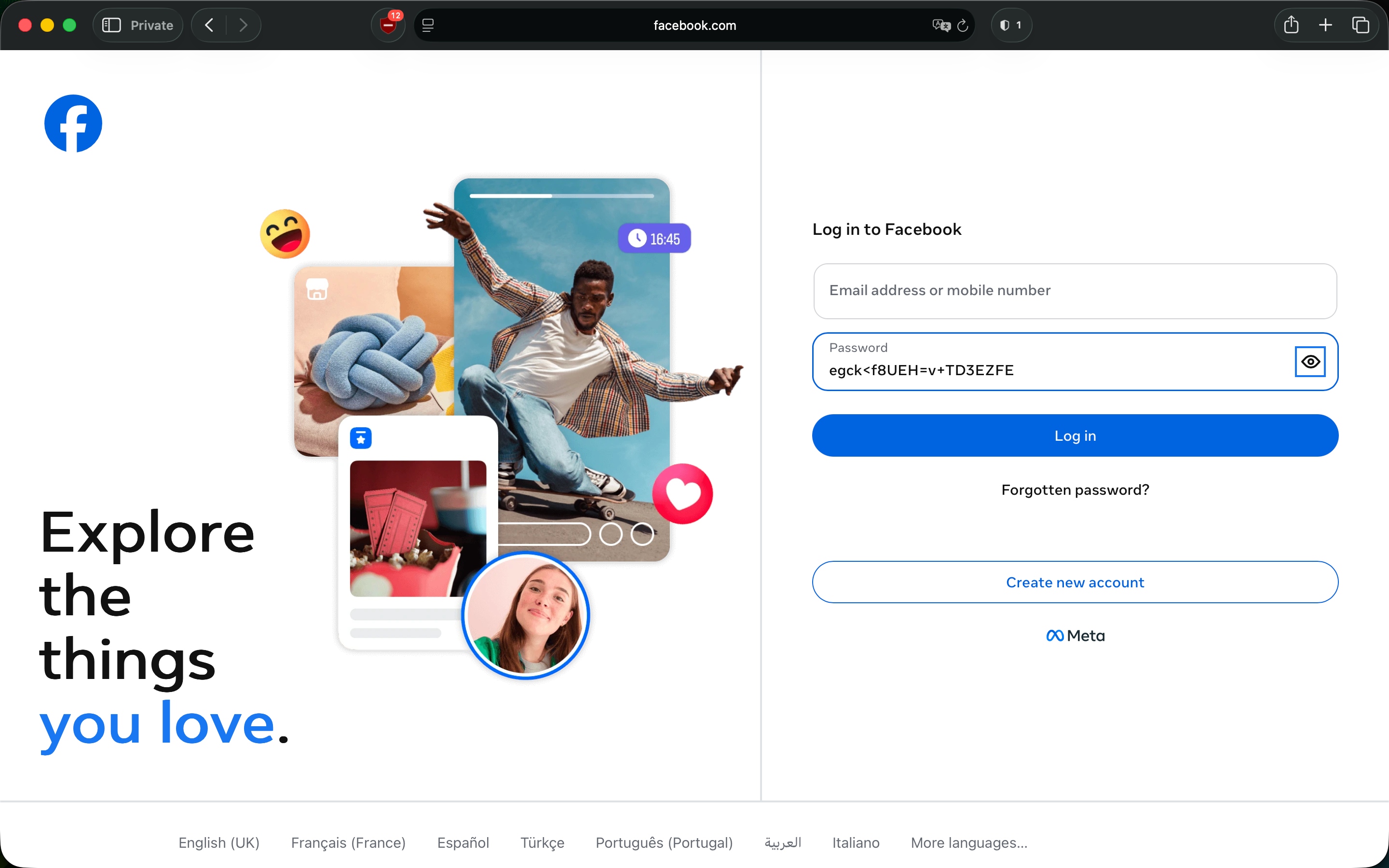This screenshot has width=1389, height=868.
Task: Click the Log in button
Action: [x=1075, y=436]
